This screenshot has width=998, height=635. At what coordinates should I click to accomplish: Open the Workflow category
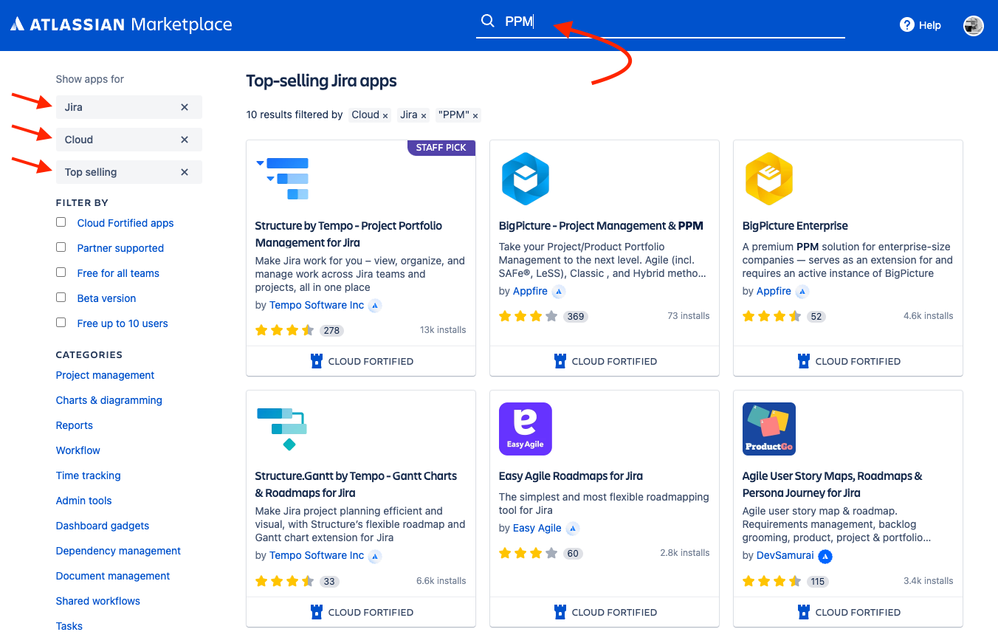78,450
